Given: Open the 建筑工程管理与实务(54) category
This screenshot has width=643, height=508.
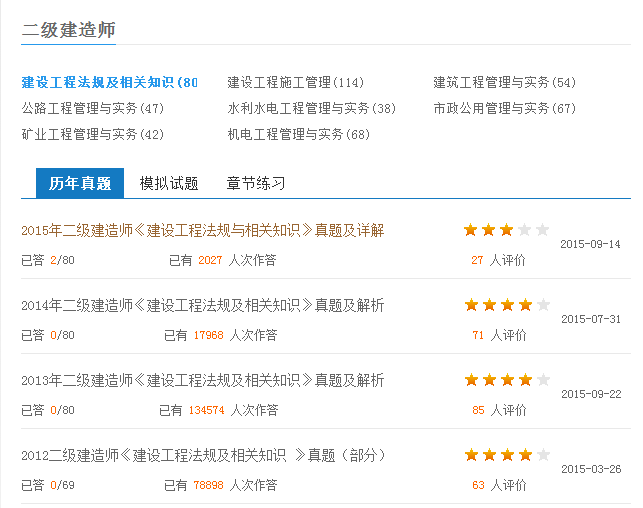Looking at the screenshot, I should [x=505, y=82].
